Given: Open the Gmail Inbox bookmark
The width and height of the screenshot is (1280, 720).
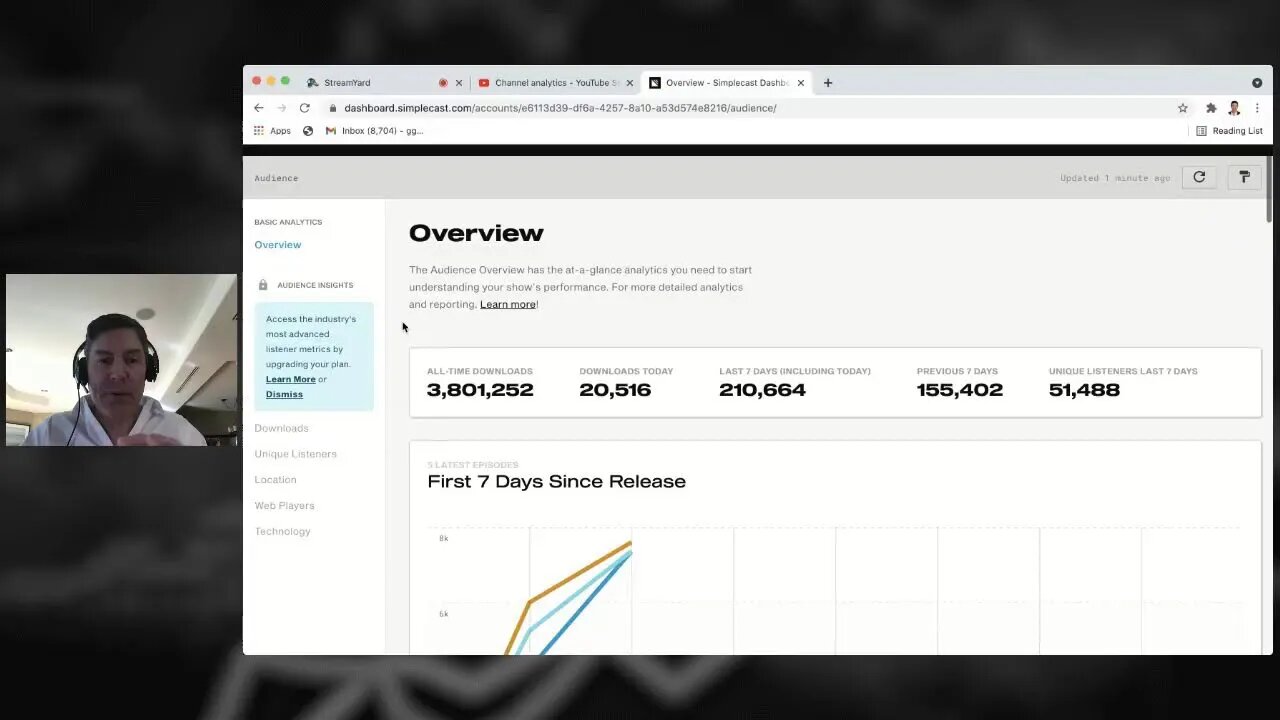Looking at the screenshot, I should (375, 131).
